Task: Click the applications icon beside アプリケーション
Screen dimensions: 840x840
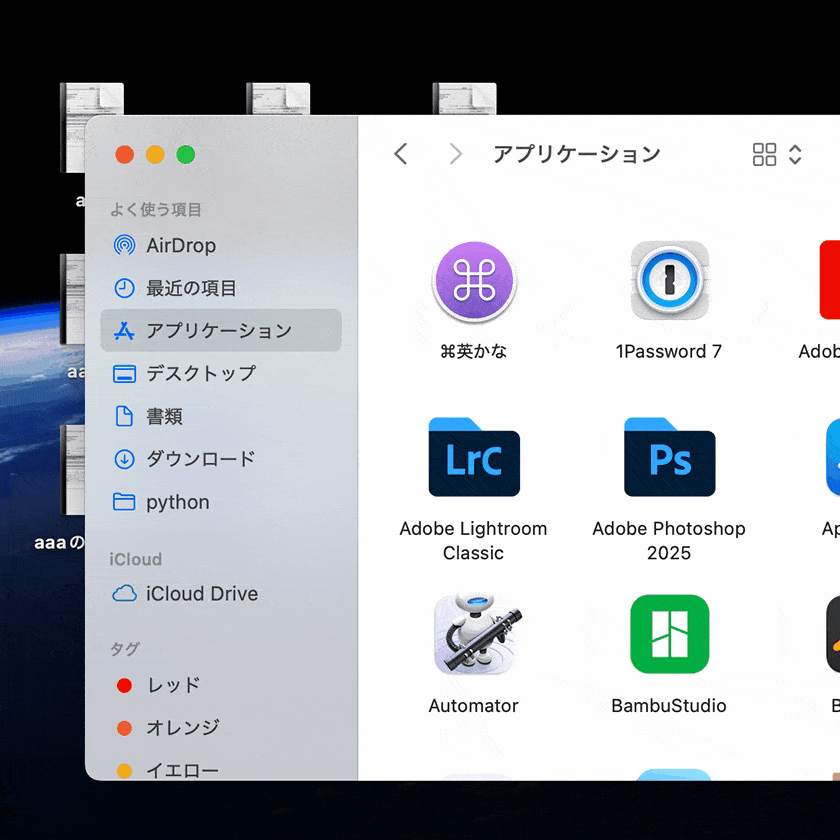Action: [124, 331]
